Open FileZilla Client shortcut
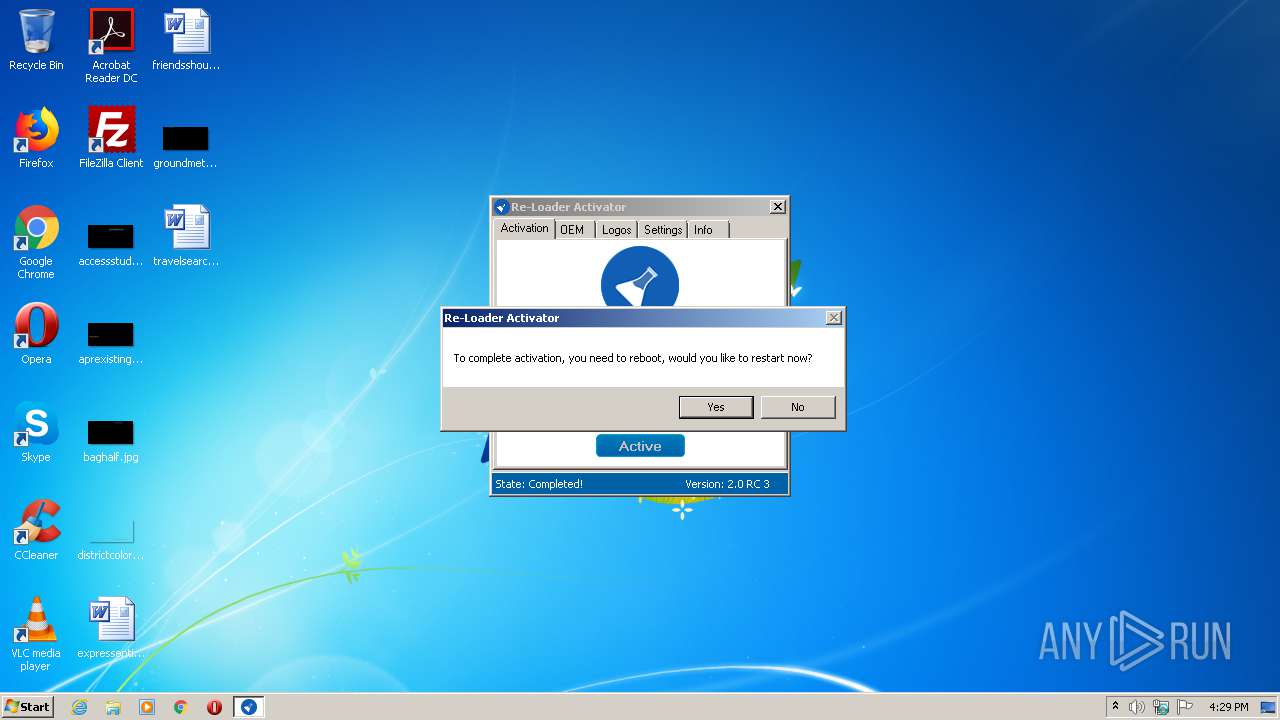The width and height of the screenshot is (1280, 720). click(x=111, y=138)
